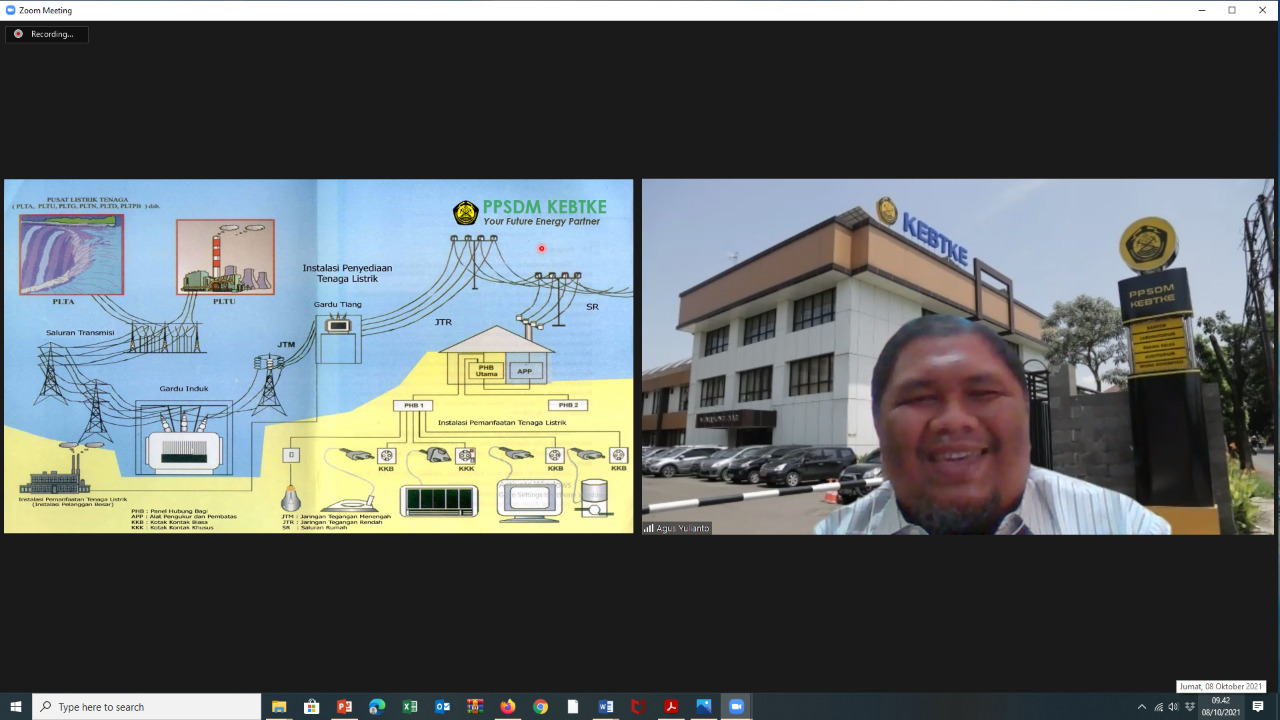Open the blank document icon on taskbar
Viewport: 1280px width, 720px height.
click(573, 706)
